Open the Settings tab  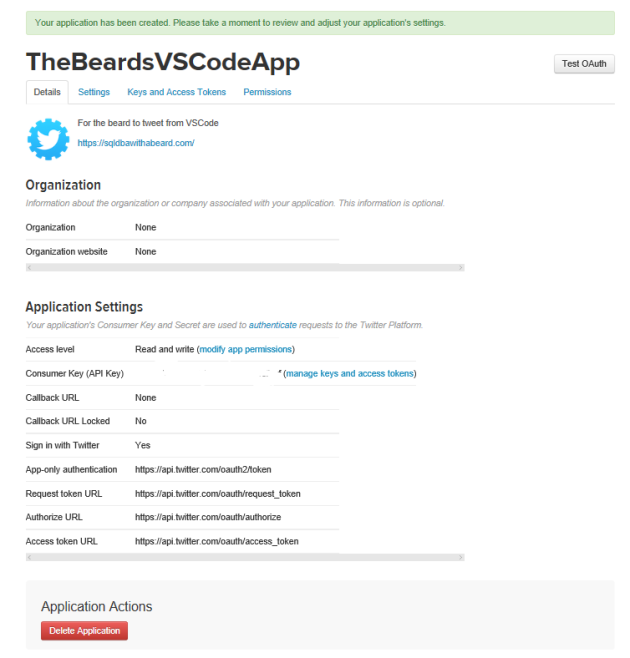click(94, 92)
